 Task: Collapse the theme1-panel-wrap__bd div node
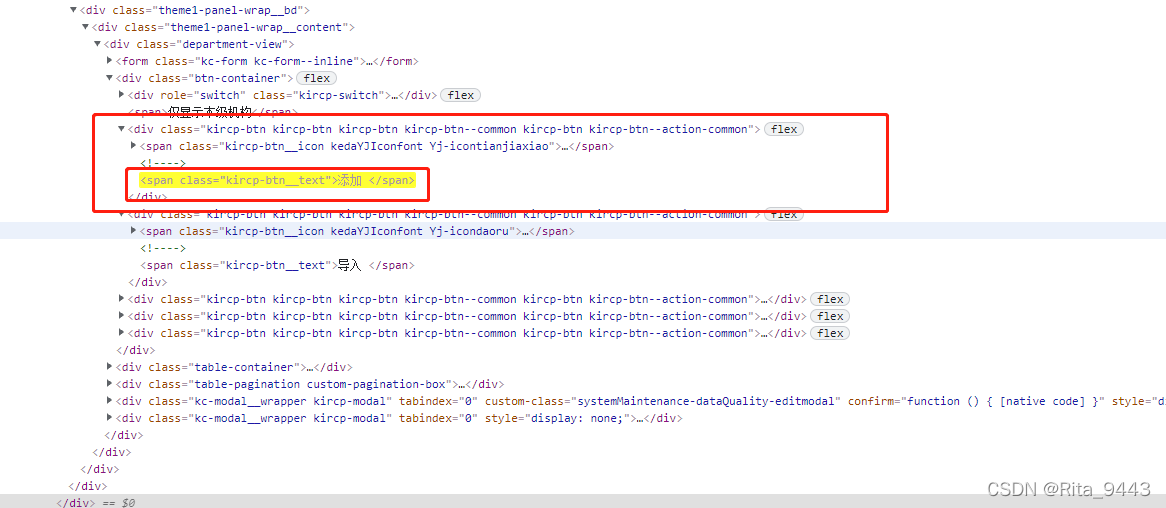[74, 10]
